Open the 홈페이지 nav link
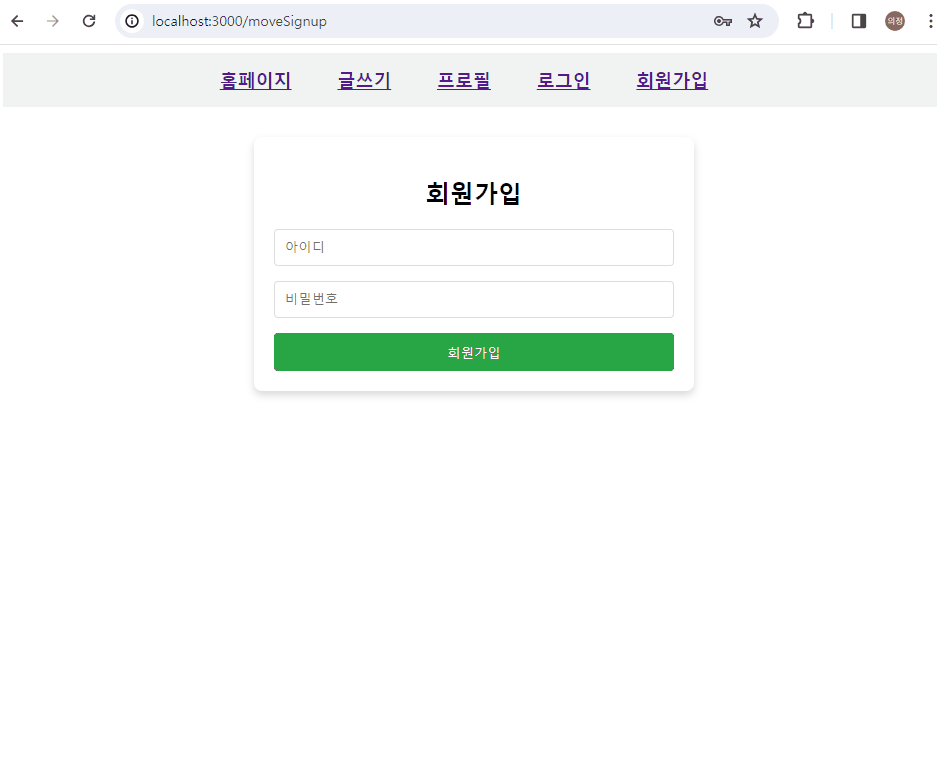This screenshot has height=772, width=937. pos(256,80)
